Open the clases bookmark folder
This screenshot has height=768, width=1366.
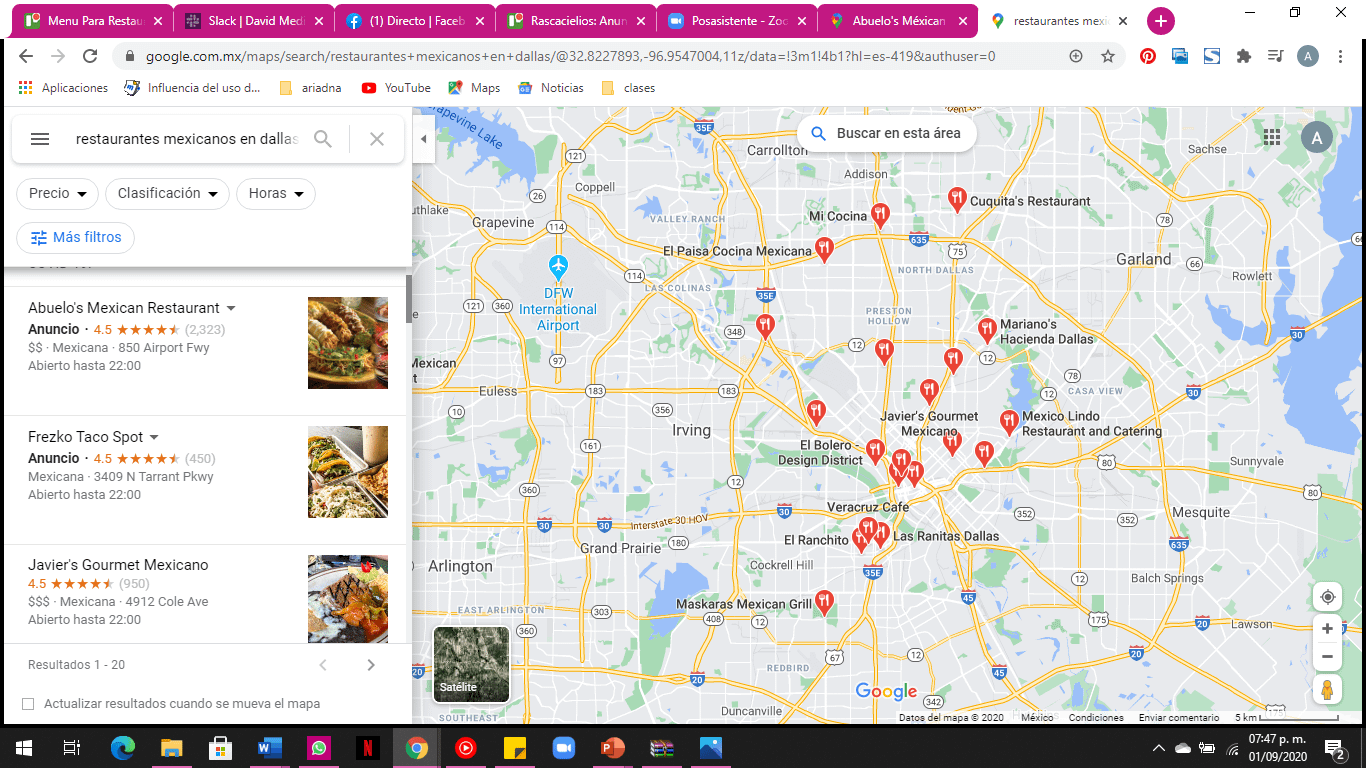point(628,88)
